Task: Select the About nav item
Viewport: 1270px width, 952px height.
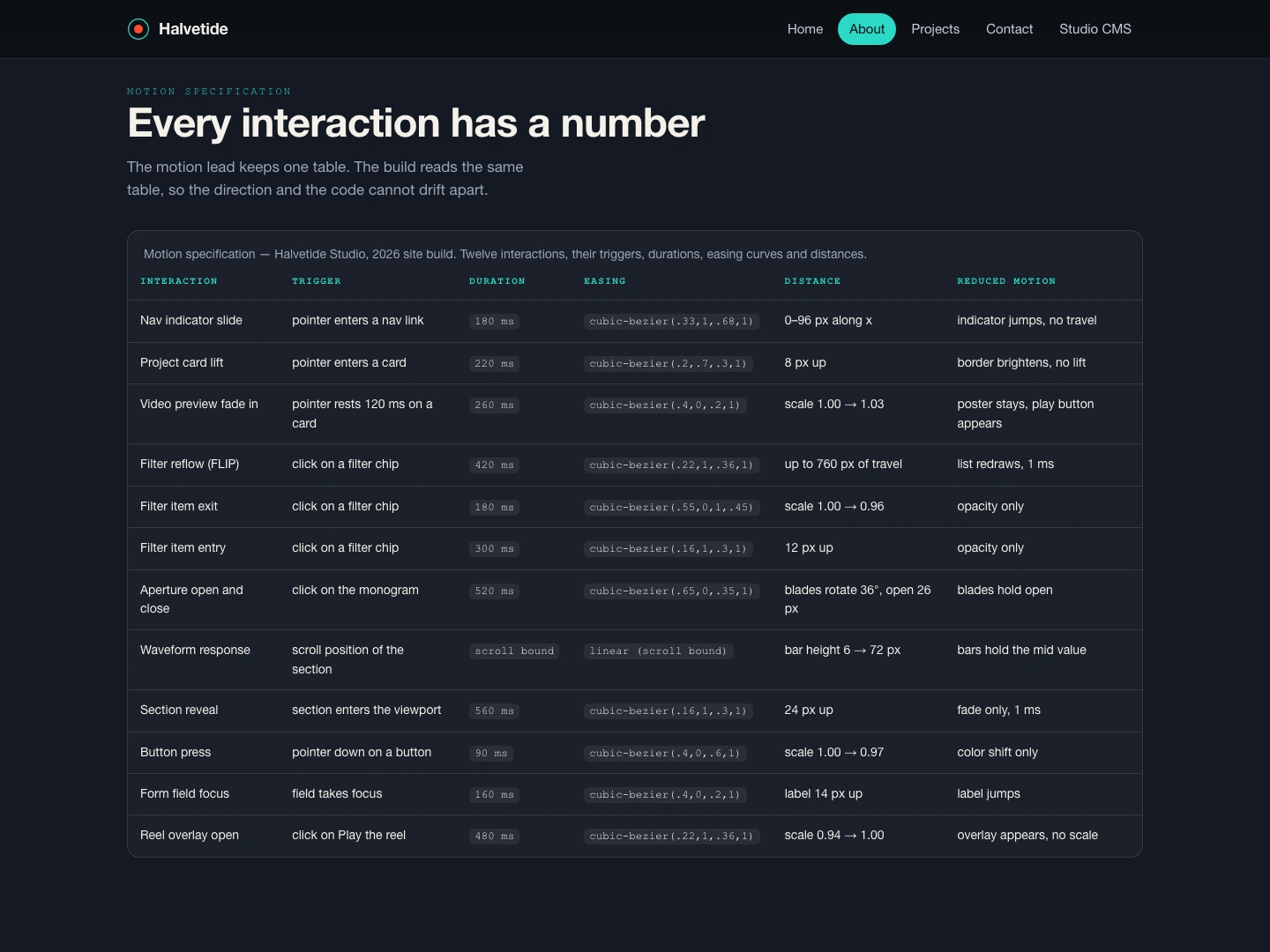Action: [x=867, y=29]
